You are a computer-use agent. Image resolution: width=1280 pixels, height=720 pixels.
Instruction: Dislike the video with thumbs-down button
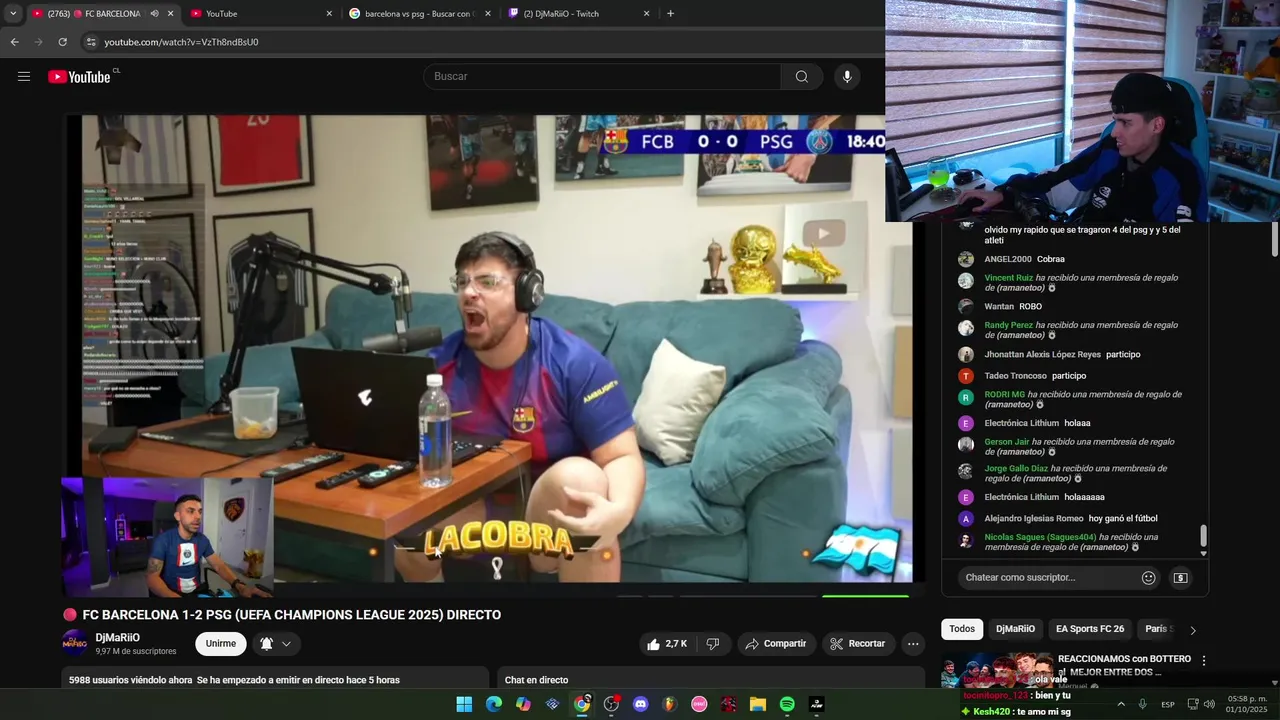tap(713, 644)
